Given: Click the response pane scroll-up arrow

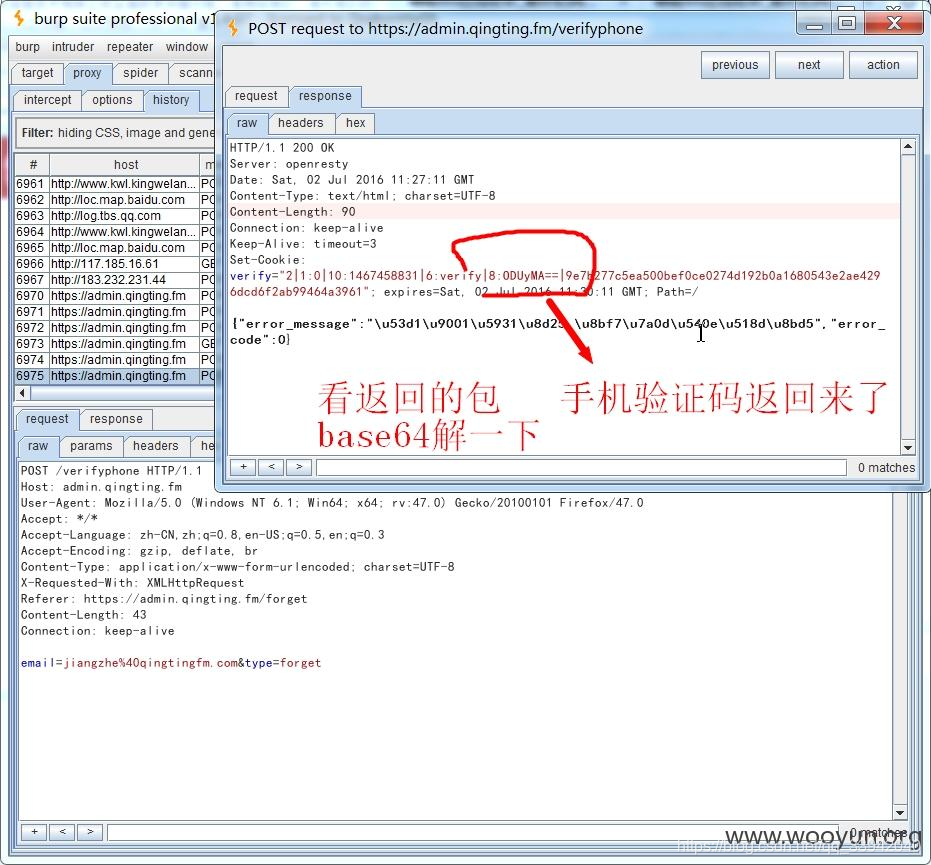Looking at the screenshot, I should point(908,147).
